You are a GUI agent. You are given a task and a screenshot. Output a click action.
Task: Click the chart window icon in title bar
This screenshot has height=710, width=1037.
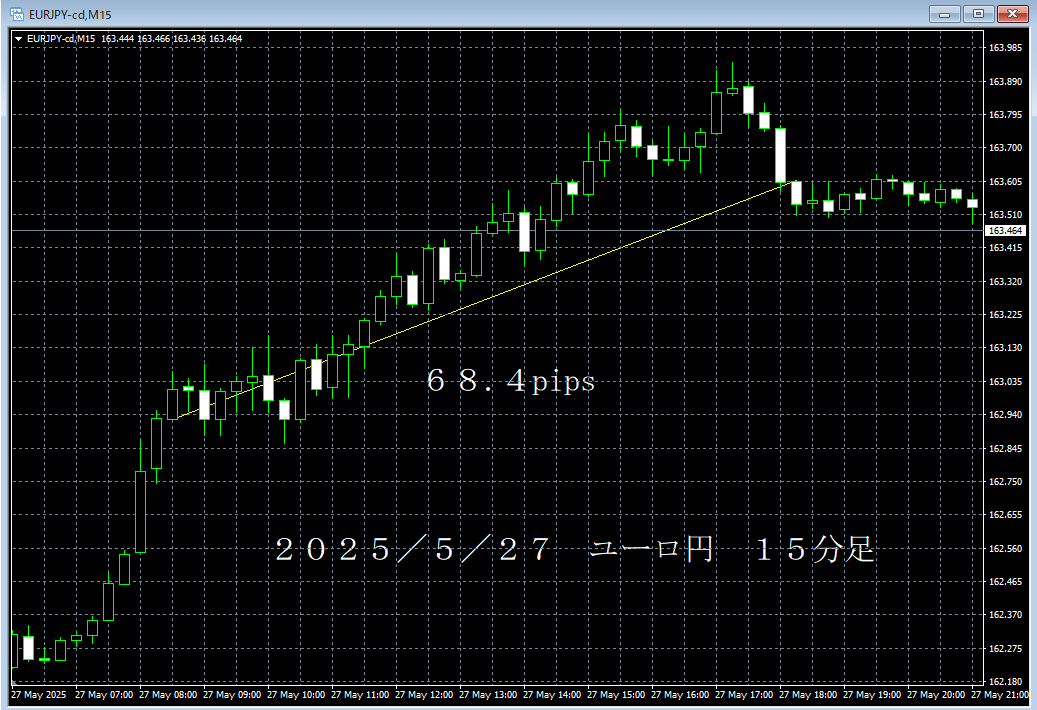pos(17,13)
